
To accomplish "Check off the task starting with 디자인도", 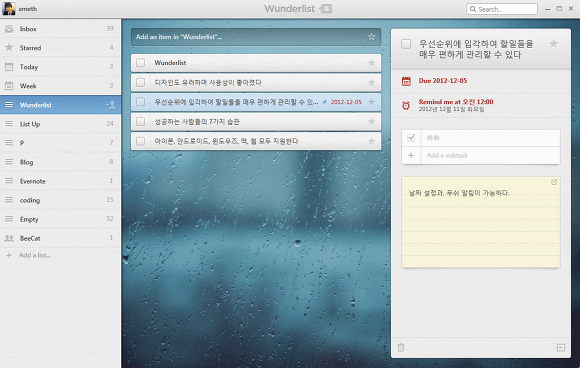I will click(x=141, y=82).
